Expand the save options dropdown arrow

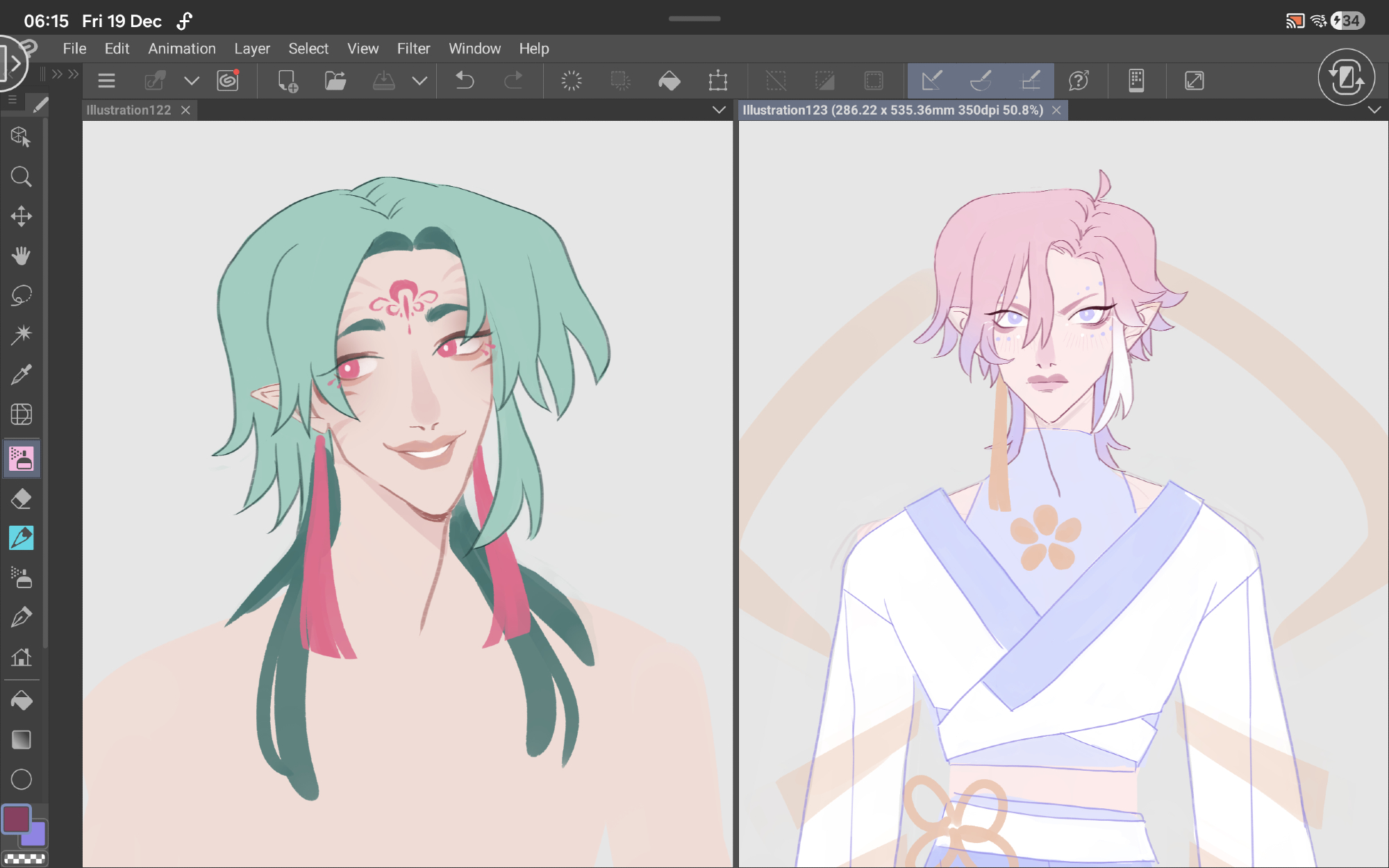coord(419,81)
